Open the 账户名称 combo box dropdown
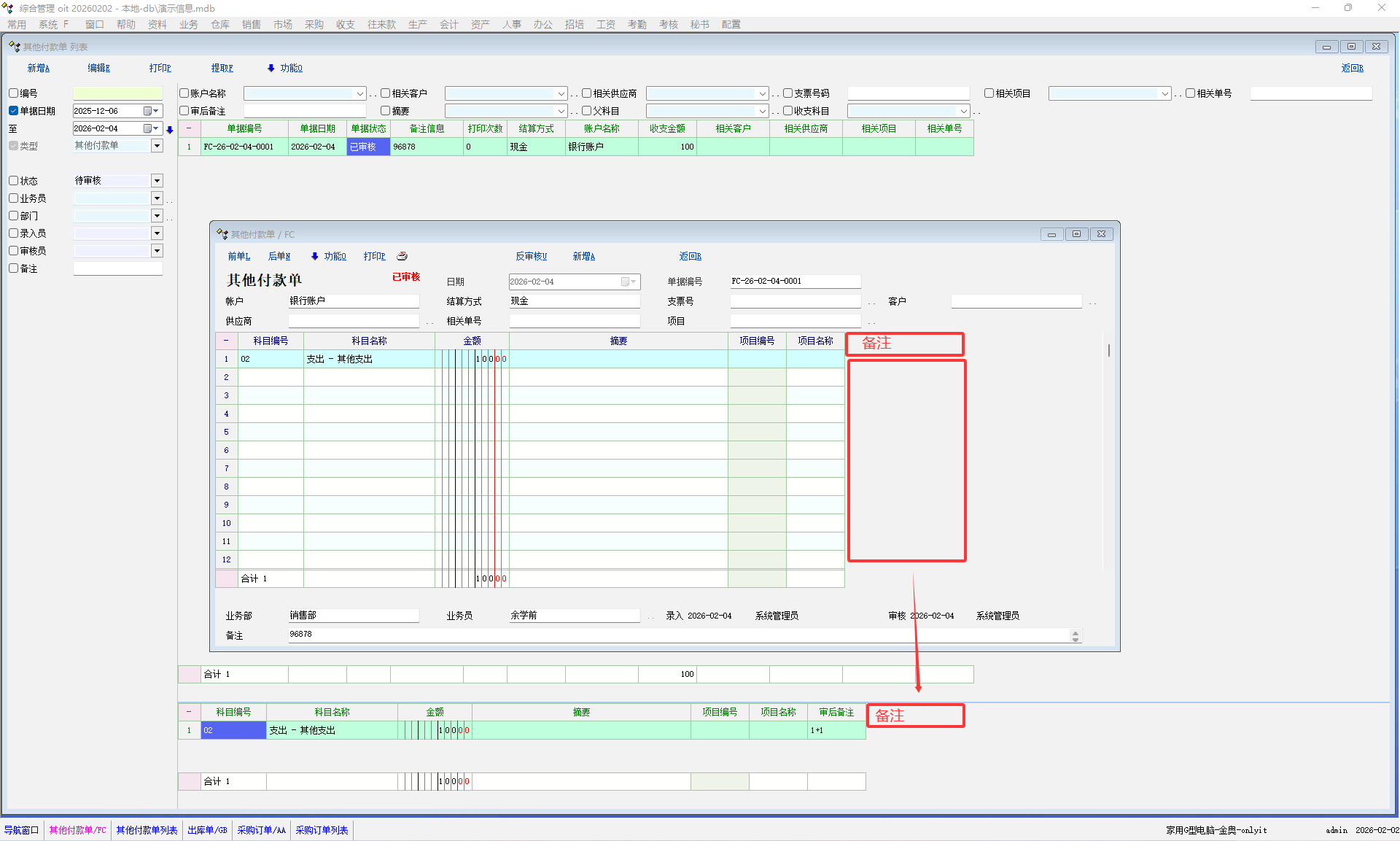1400x841 pixels. 359,93
